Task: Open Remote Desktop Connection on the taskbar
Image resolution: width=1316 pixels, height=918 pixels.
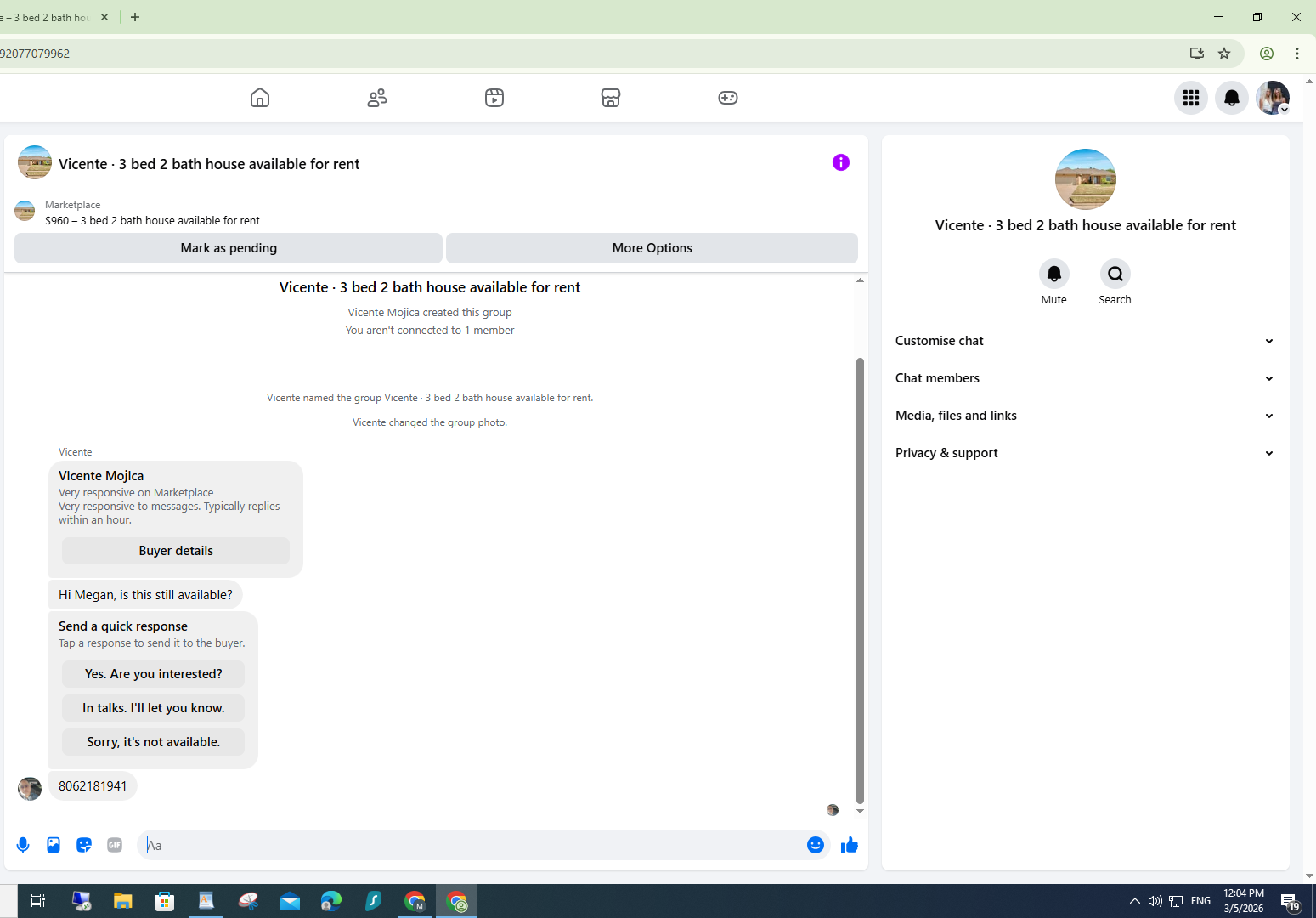Action: tap(82, 901)
